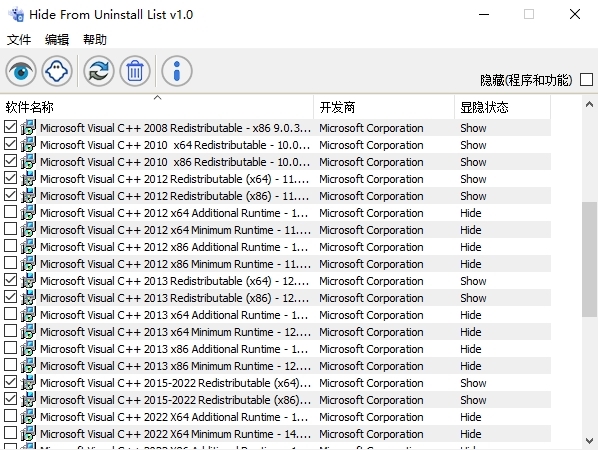Check the 2022 X64 Minimum Runtime checkbox
The image size is (598, 450).
pos(10,433)
